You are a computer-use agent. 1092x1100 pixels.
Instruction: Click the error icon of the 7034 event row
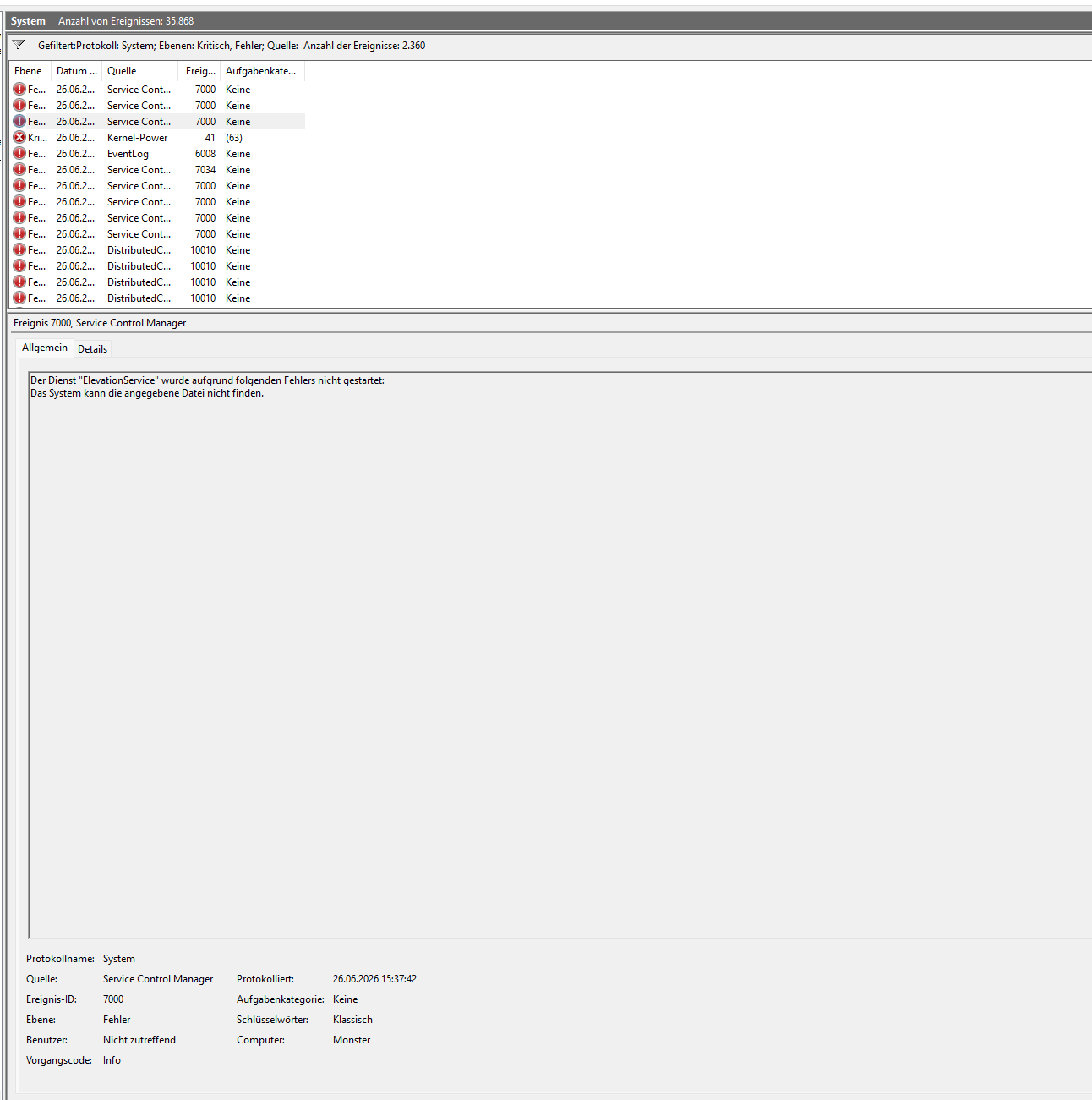coord(19,169)
